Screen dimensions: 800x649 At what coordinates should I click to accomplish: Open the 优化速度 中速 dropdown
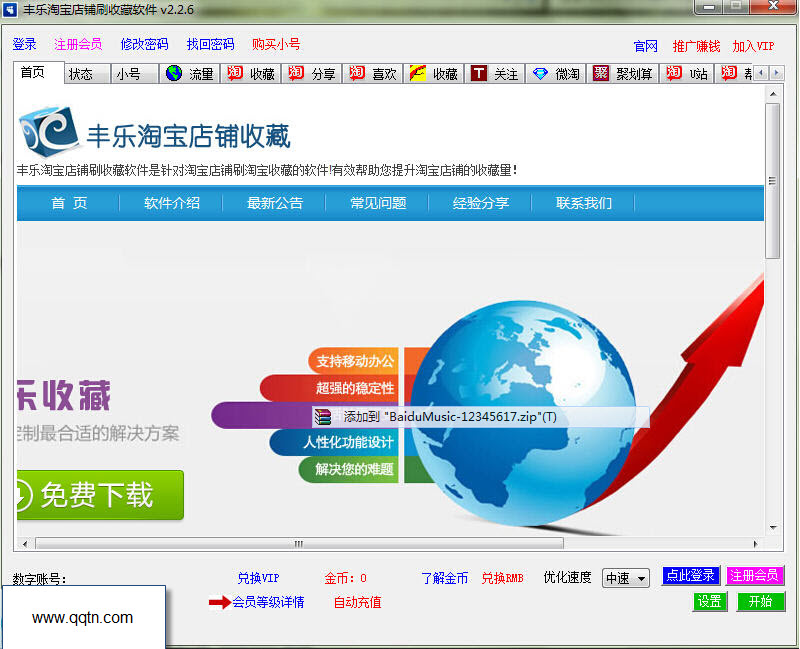coord(626,578)
